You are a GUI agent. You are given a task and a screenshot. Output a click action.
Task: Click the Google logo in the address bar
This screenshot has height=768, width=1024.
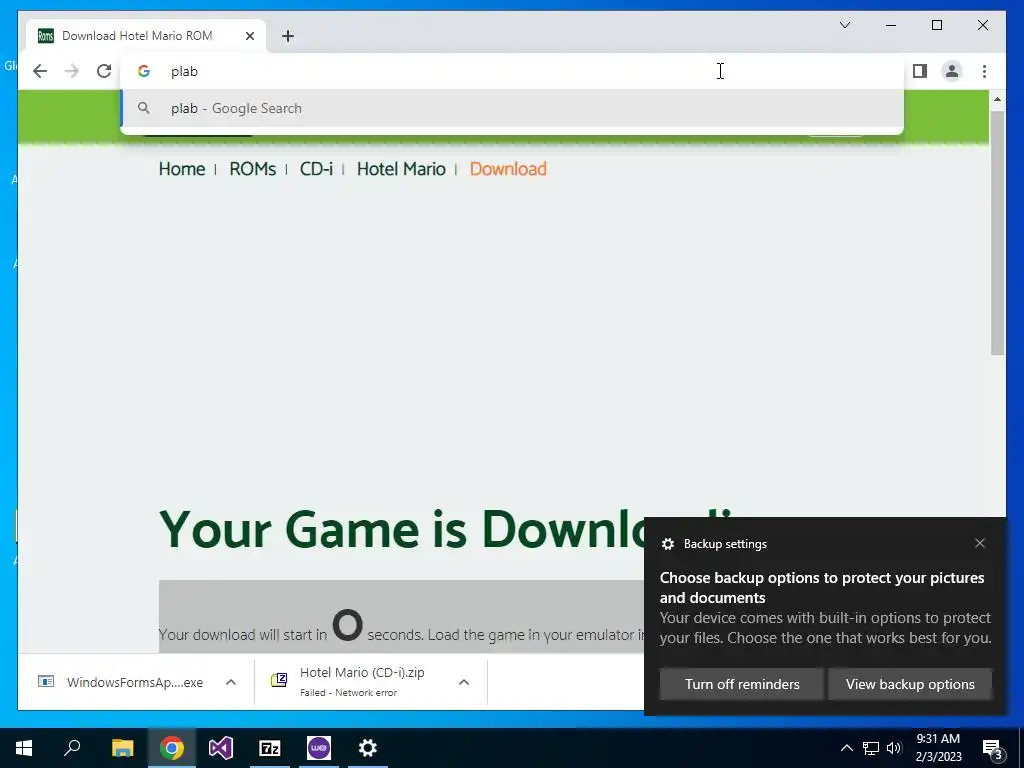click(x=144, y=71)
